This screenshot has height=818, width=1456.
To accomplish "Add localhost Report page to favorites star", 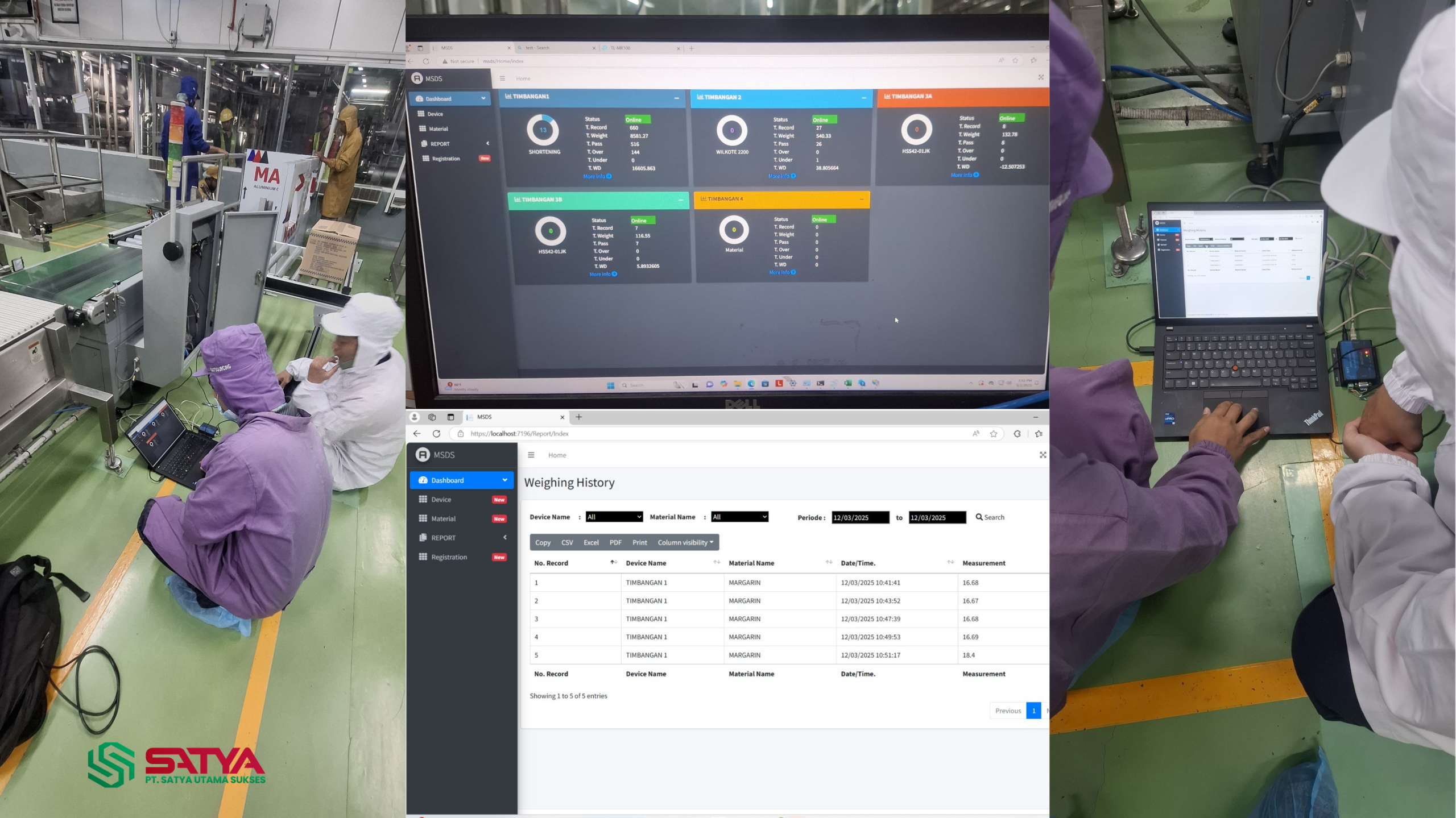I will [x=994, y=433].
